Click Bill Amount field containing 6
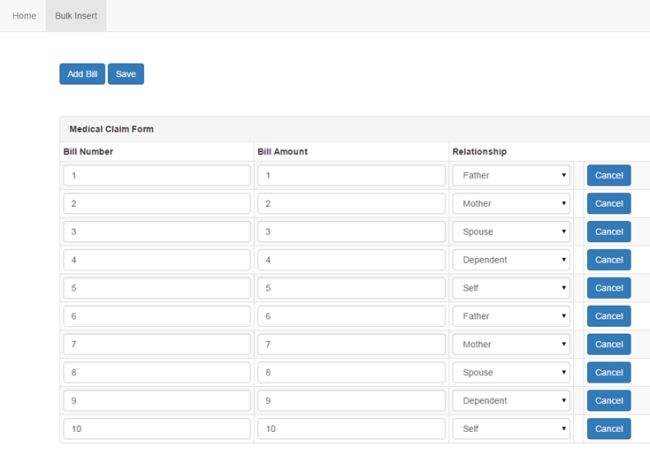Viewport: 650px width, 455px height. pos(350,316)
